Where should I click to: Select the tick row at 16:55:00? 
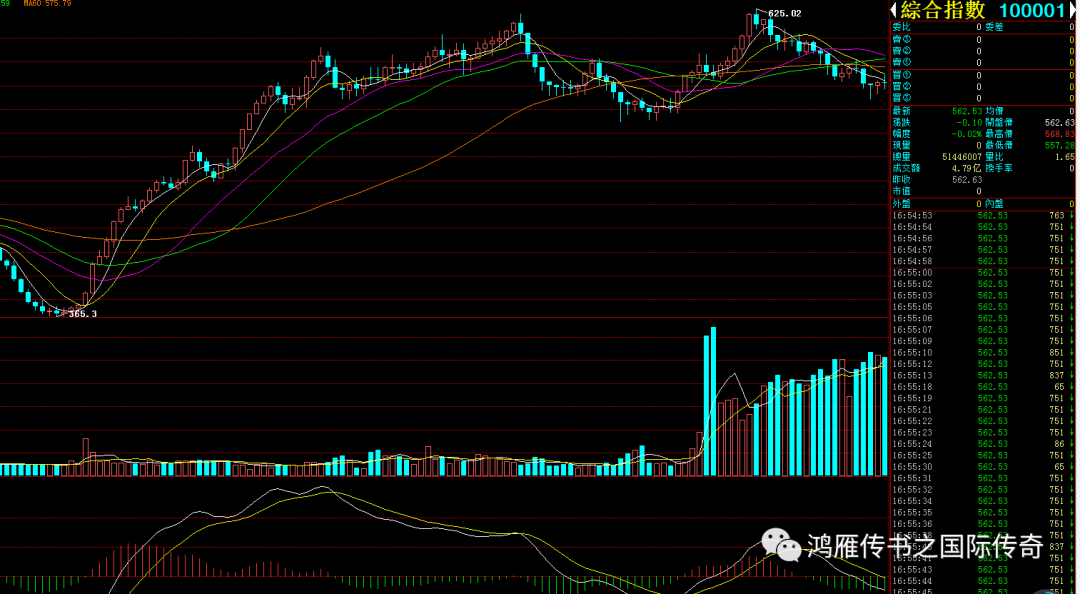point(983,273)
